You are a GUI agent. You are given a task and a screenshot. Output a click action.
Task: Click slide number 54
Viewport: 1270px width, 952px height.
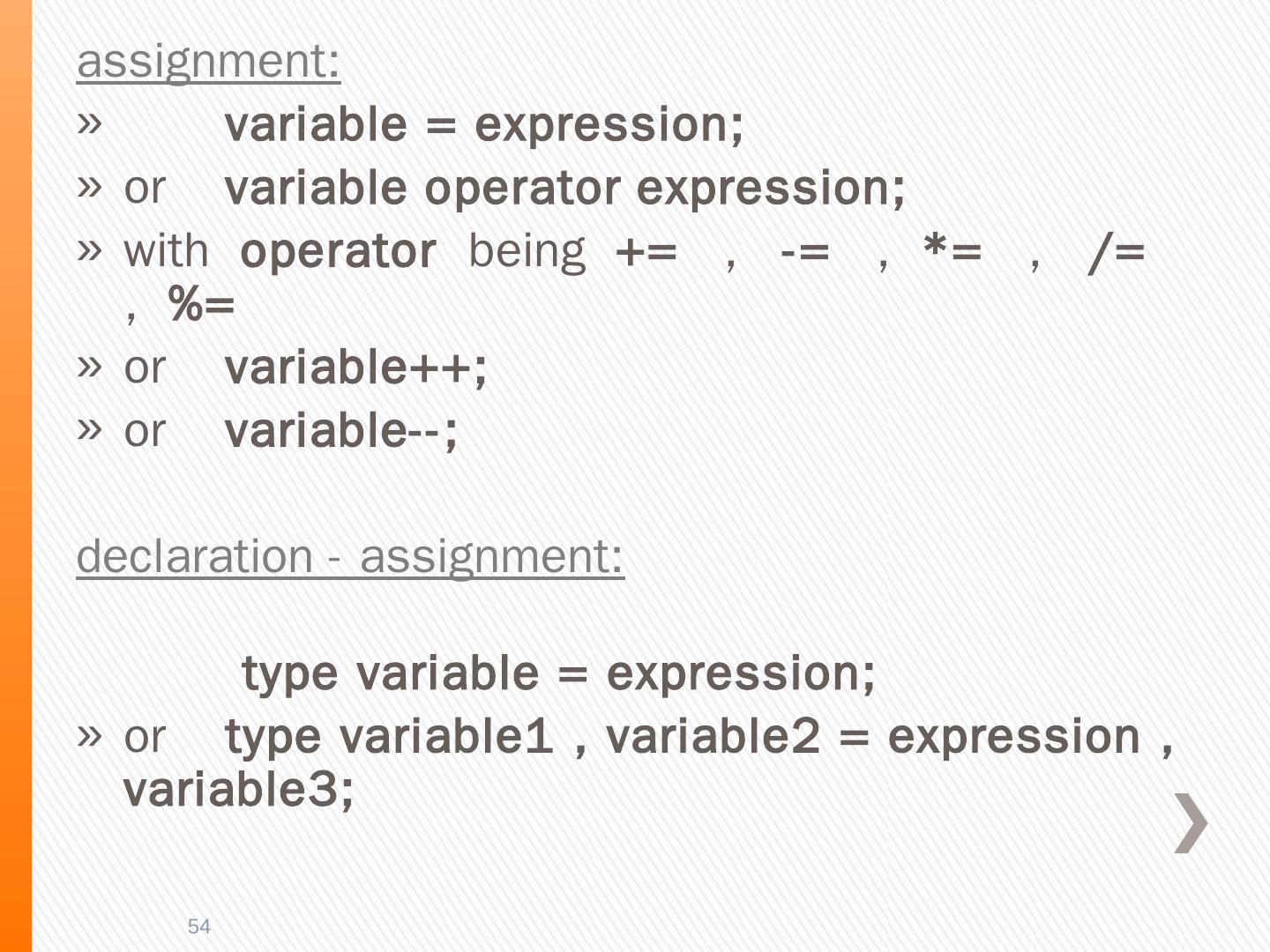coord(199,926)
